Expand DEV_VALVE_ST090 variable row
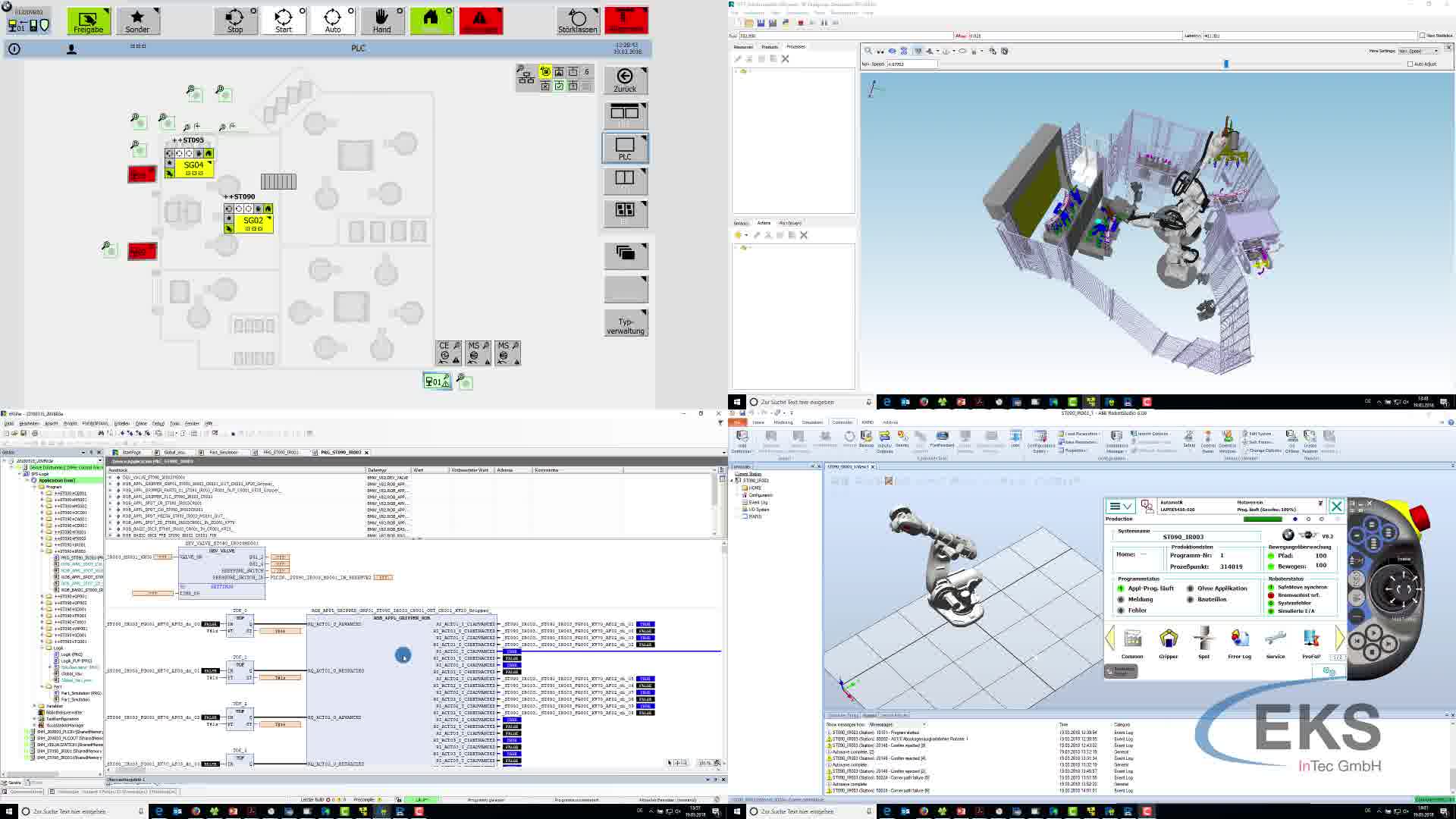Viewport: 1456px width, 819px height. pos(111,478)
